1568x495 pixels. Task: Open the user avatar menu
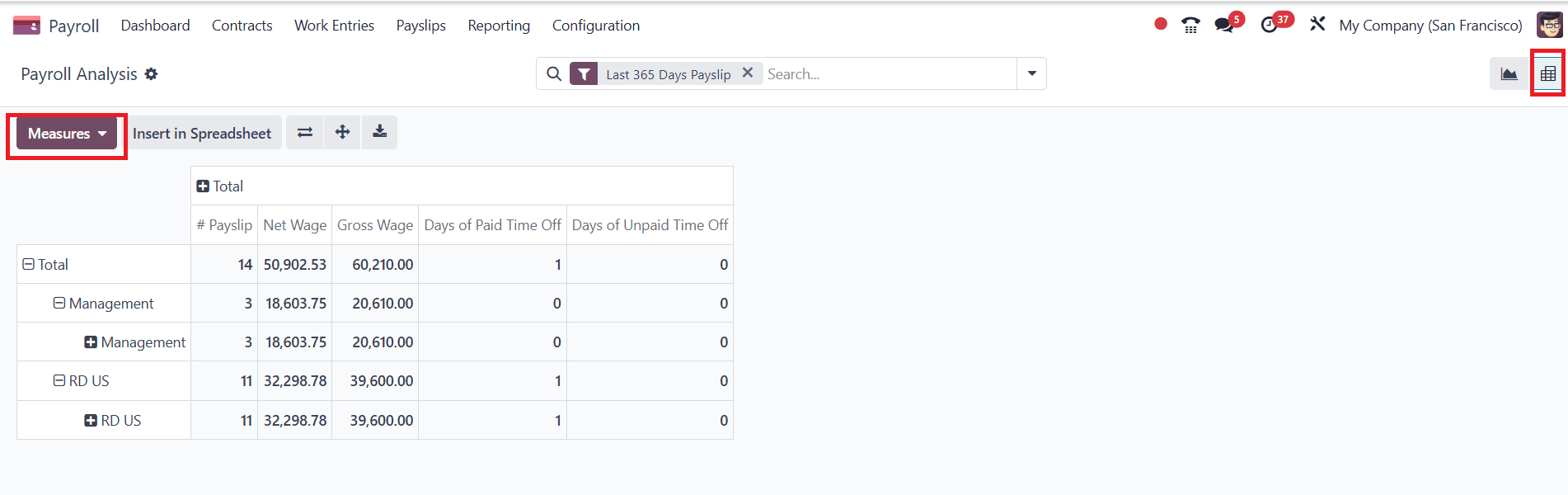(x=1549, y=25)
